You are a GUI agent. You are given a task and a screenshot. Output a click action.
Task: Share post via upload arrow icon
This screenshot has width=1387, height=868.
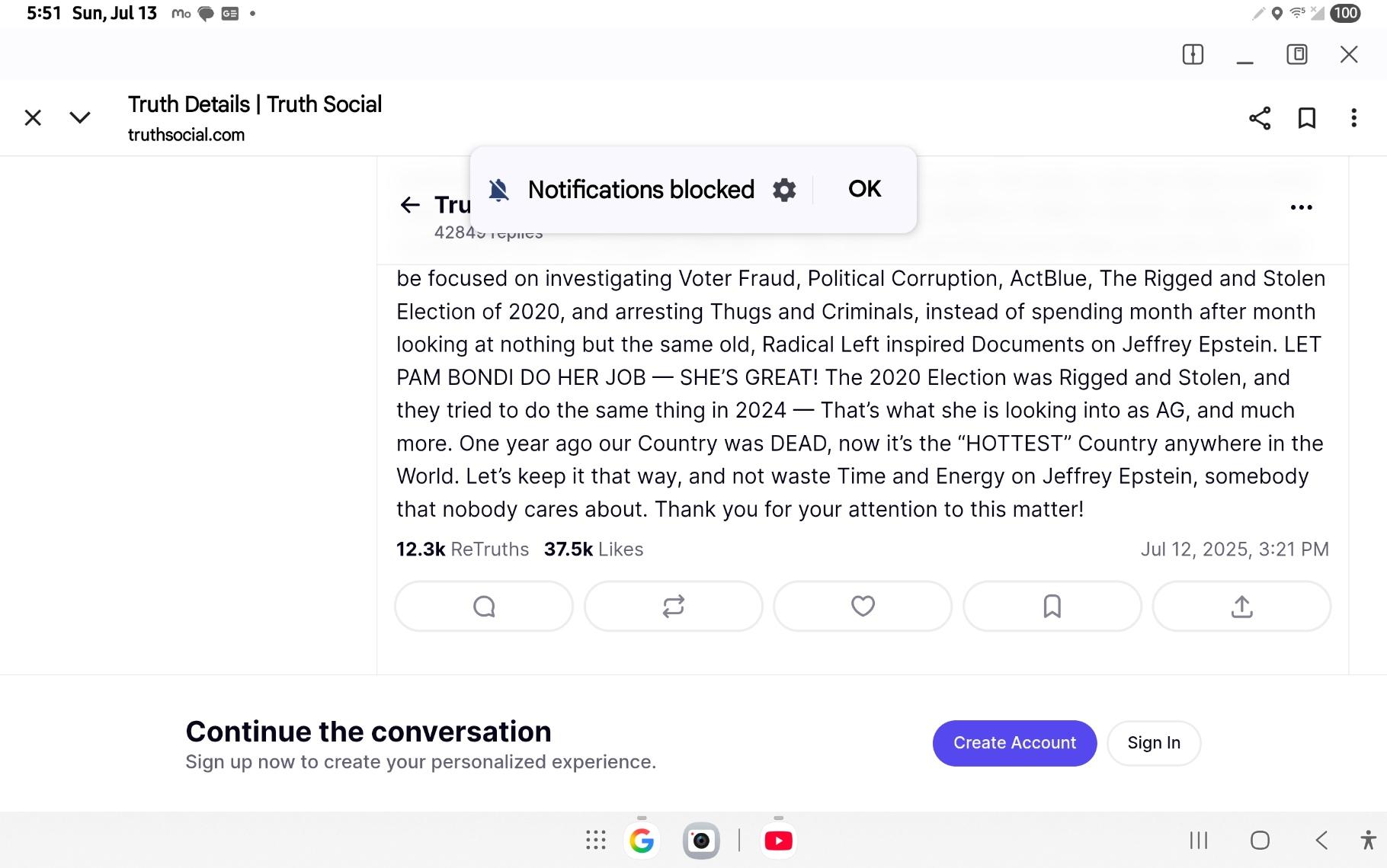[1241, 607]
